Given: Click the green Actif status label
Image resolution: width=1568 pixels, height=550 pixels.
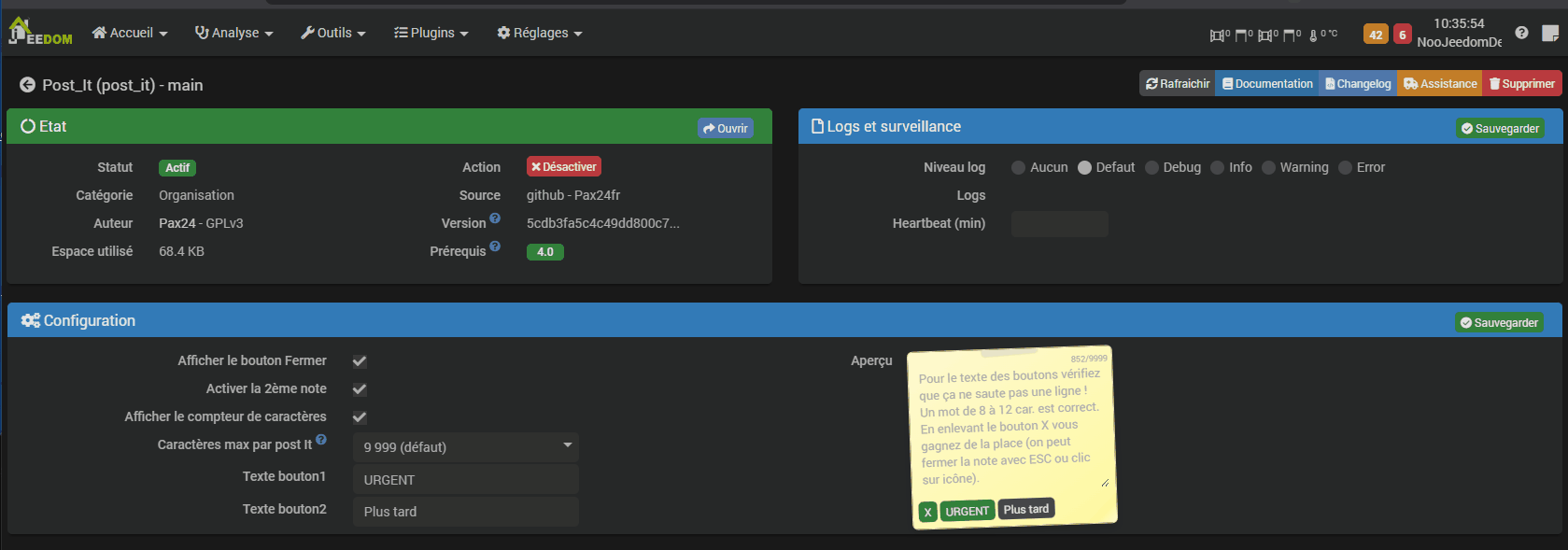Looking at the screenshot, I should pyautogui.click(x=177, y=168).
